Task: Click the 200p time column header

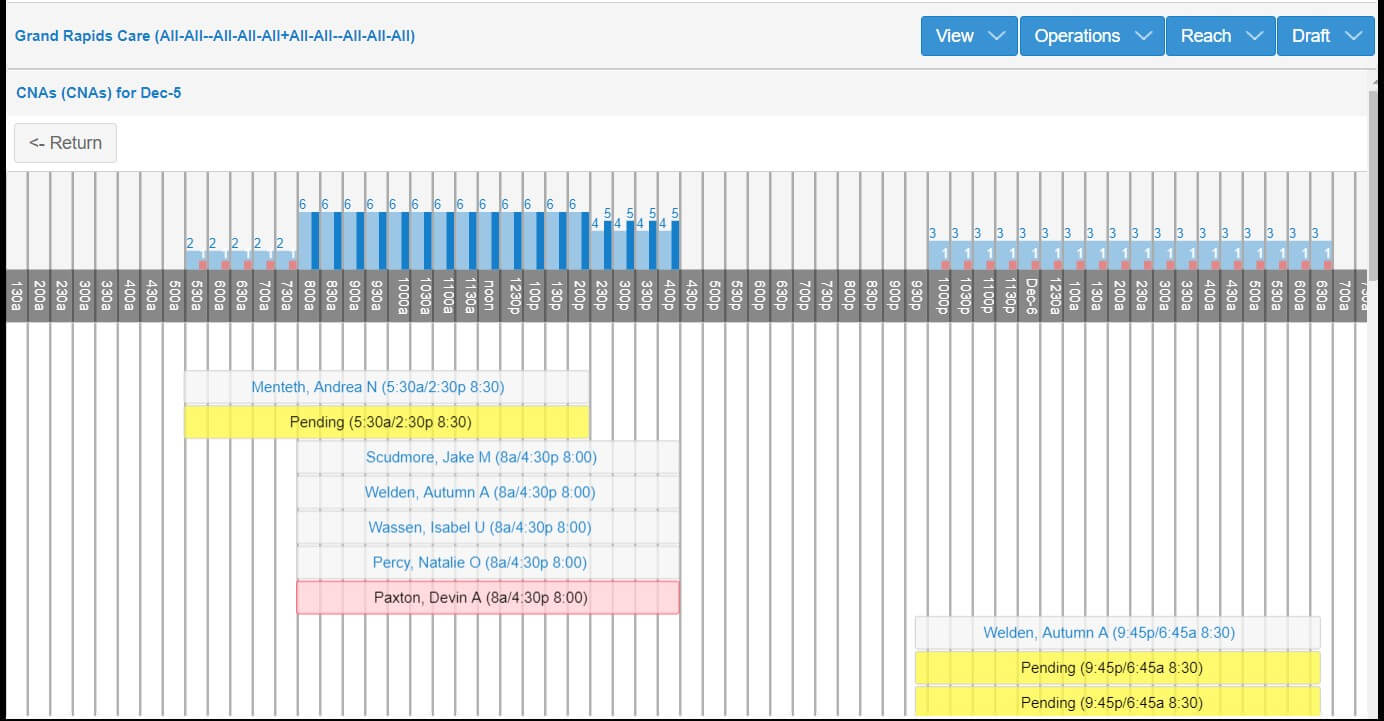Action: [578, 296]
